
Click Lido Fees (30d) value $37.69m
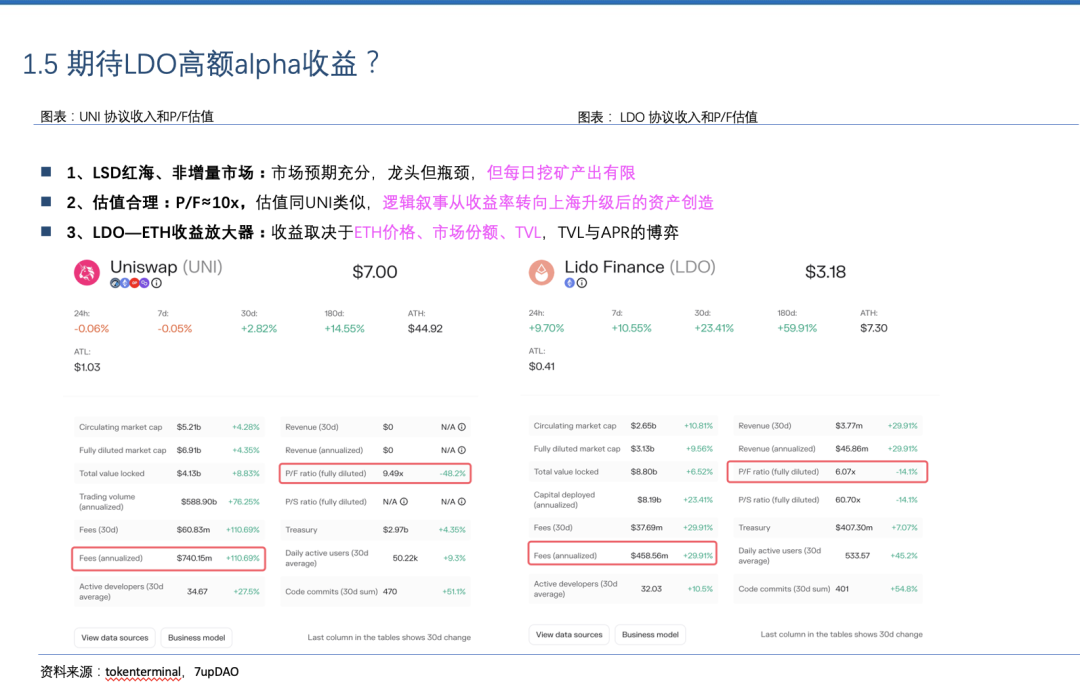tap(647, 528)
